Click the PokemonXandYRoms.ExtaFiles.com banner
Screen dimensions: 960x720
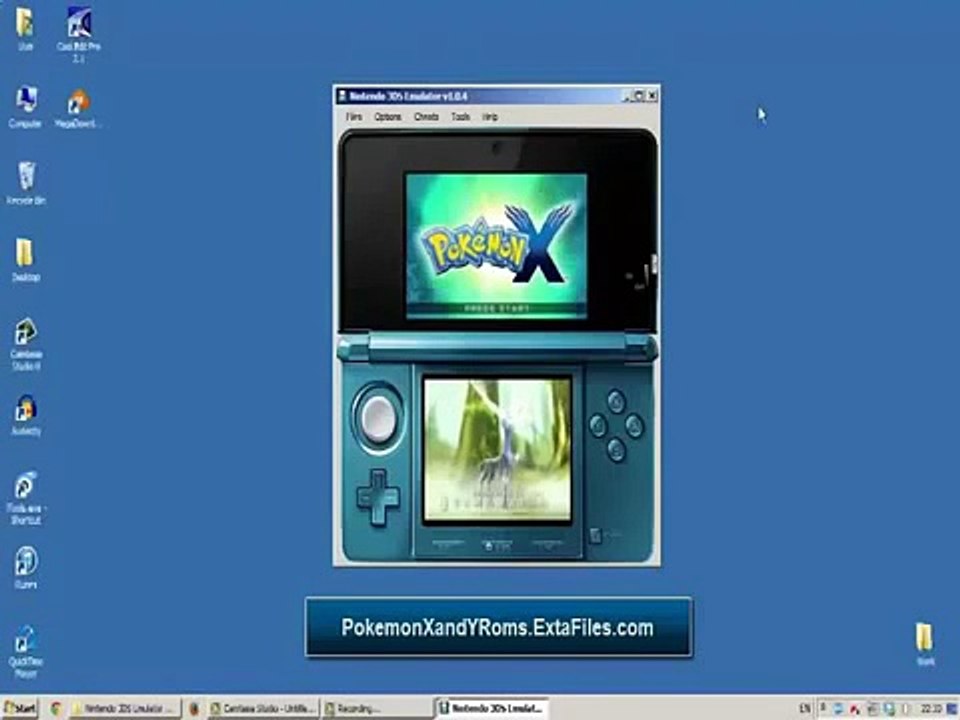pos(498,627)
